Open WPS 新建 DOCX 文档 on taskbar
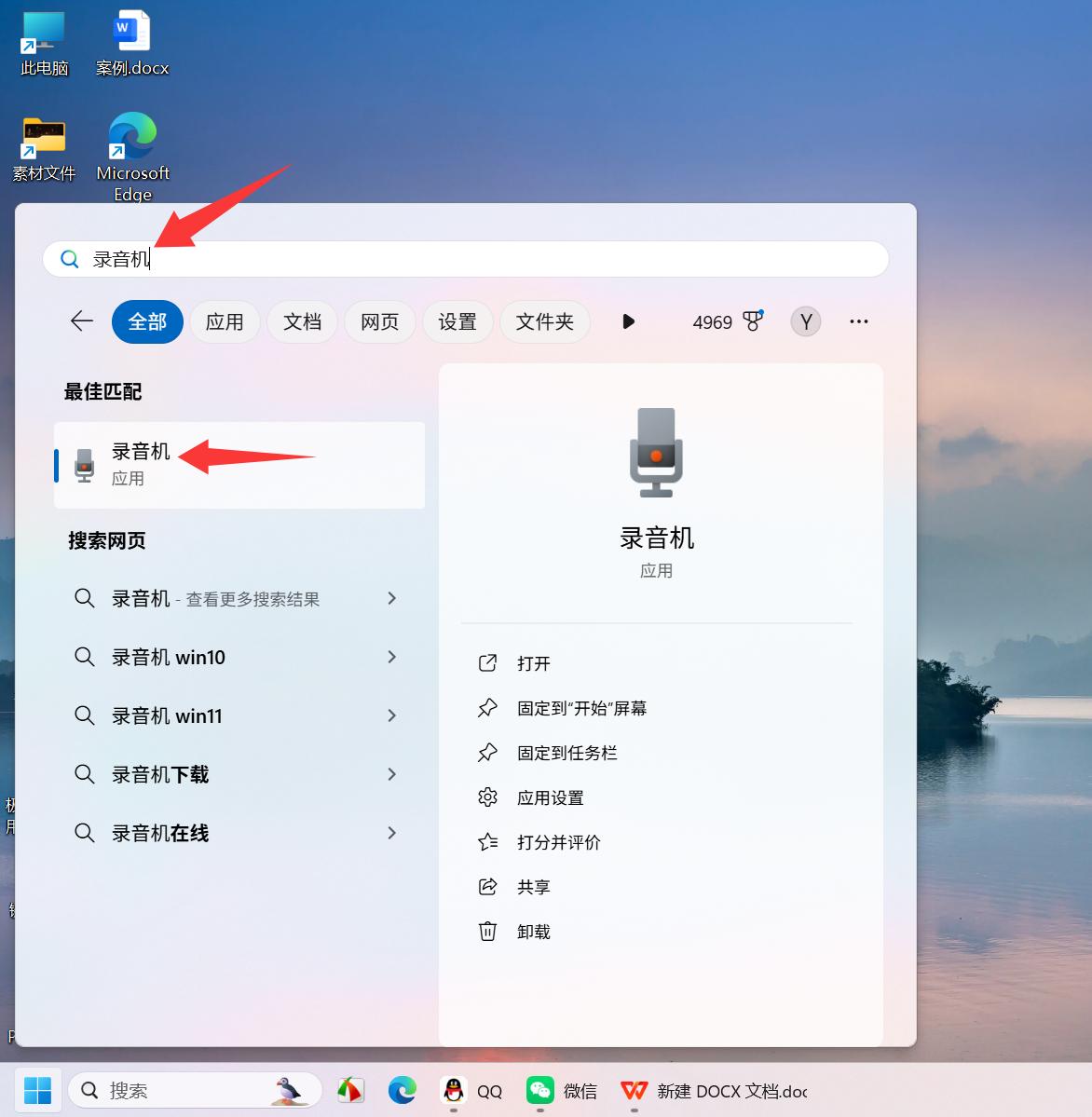This screenshot has height=1117, width=1092. click(x=714, y=1091)
